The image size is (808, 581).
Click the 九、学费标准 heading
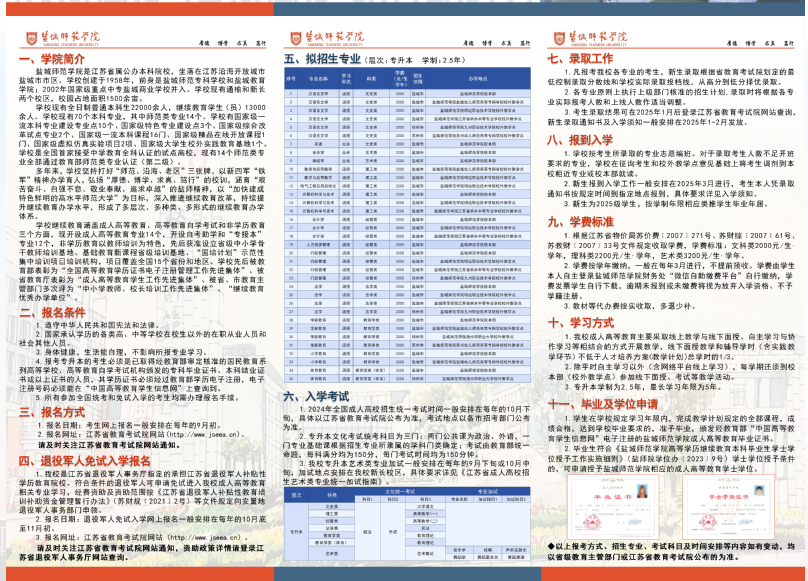581,222
